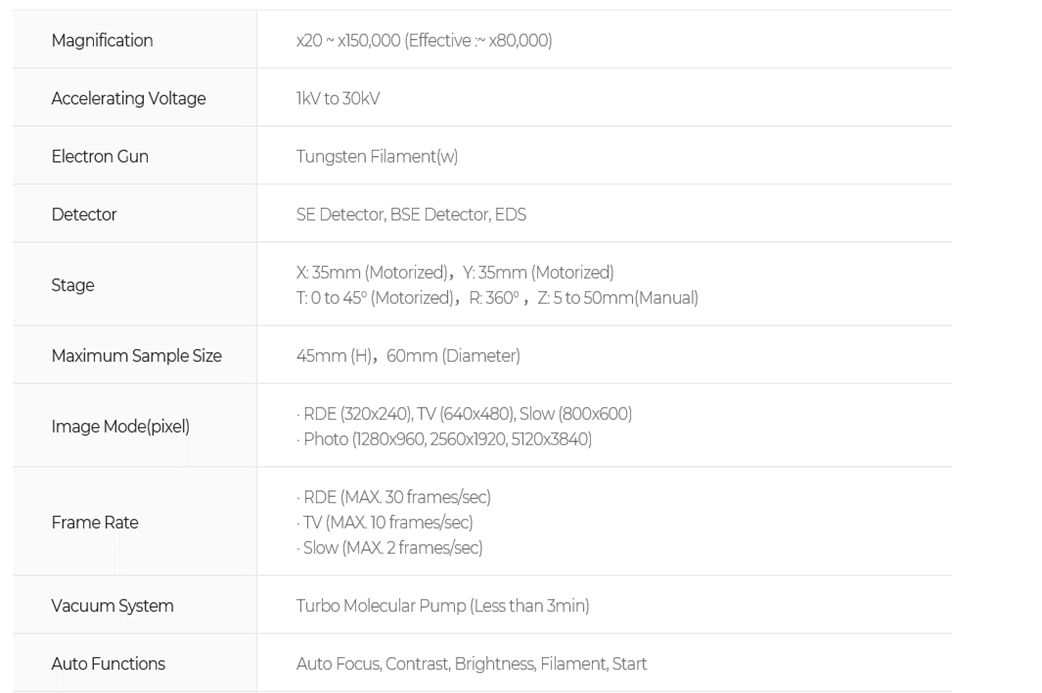Click the Maximum Sample Size label
Screen dimensions: 1042x693
[x=137, y=355]
